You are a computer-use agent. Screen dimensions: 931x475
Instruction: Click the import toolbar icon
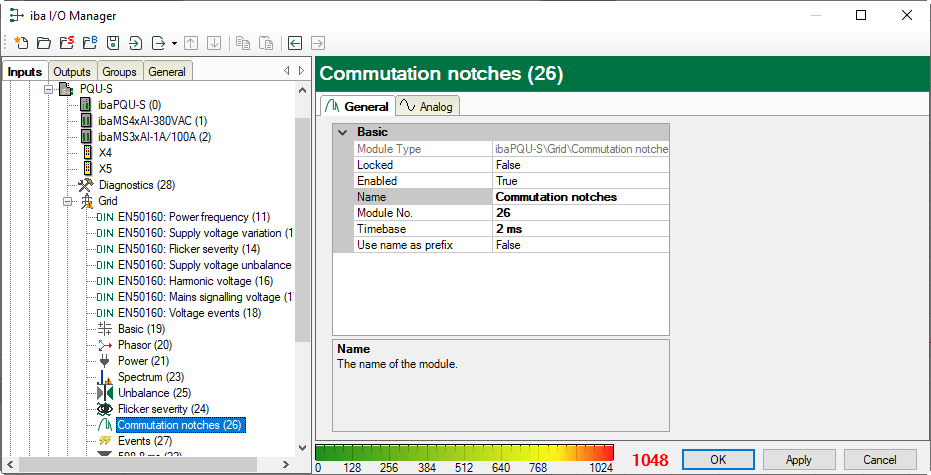pyautogui.click(x=135, y=43)
